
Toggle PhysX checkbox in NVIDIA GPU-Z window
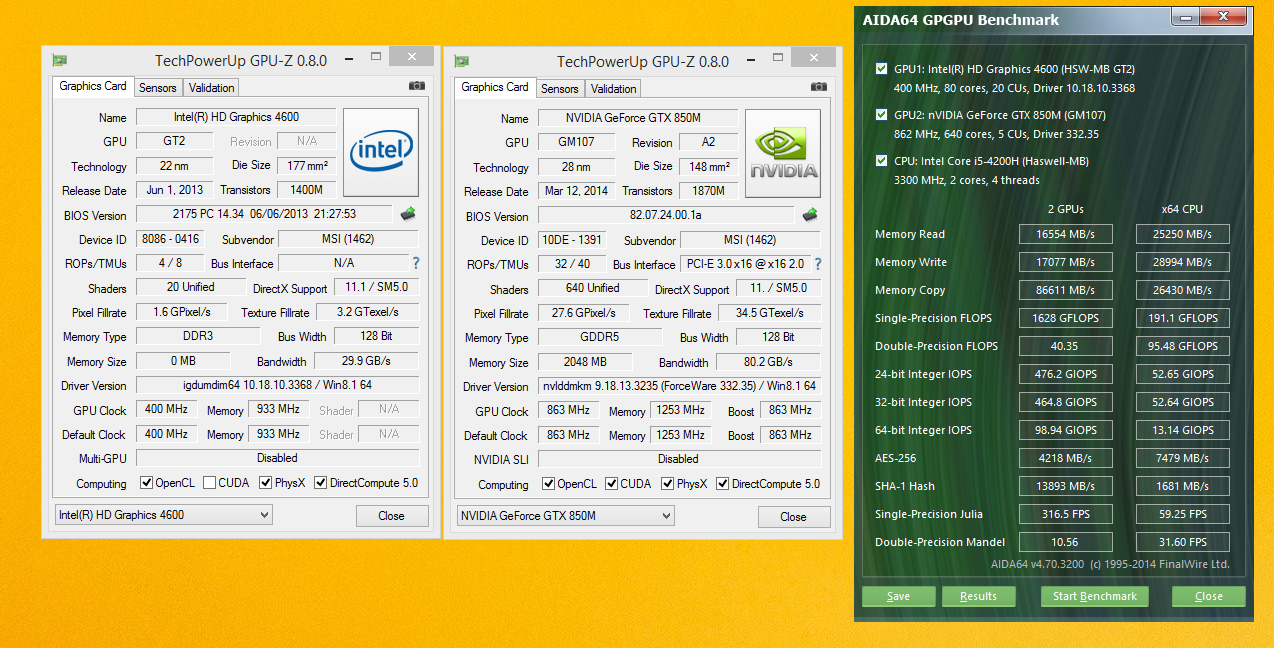tap(668, 484)
